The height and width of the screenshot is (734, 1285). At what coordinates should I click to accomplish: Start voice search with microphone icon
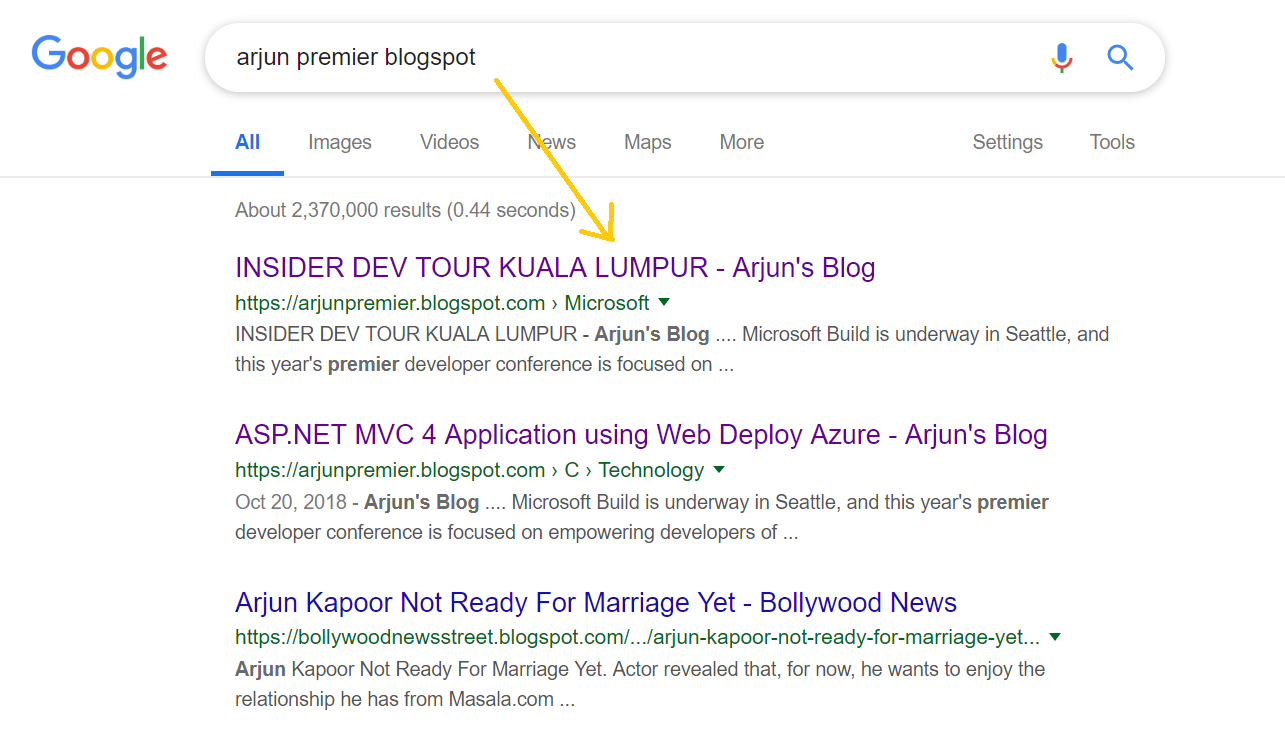pos(1062,58)
